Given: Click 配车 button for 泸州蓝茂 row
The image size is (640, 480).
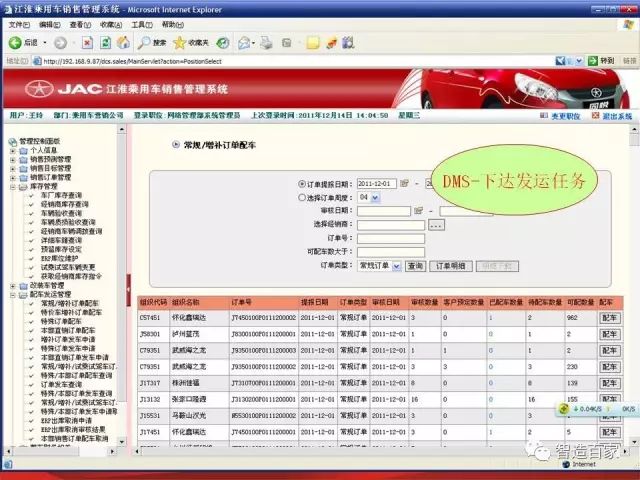Looking at the screenshot, I should (610, 334).
